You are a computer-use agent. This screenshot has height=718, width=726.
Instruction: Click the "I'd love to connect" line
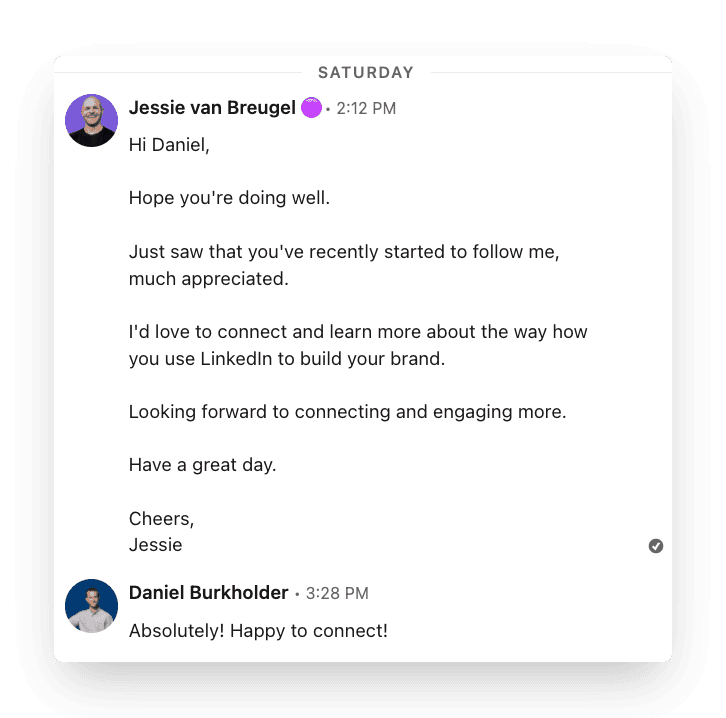point(357,332)
